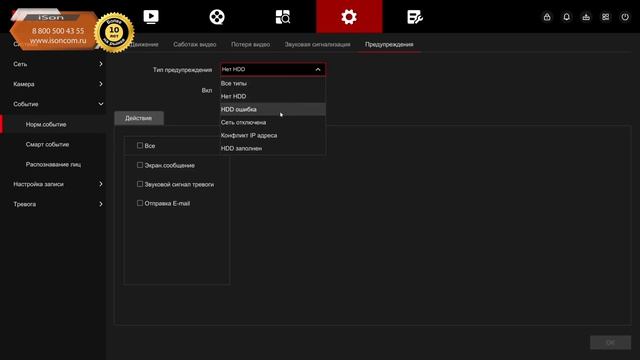The width and height of the screenshot is (640, 360).
Task: Open 'Норм событие' in the sidebar
Action: pos(54,124)
